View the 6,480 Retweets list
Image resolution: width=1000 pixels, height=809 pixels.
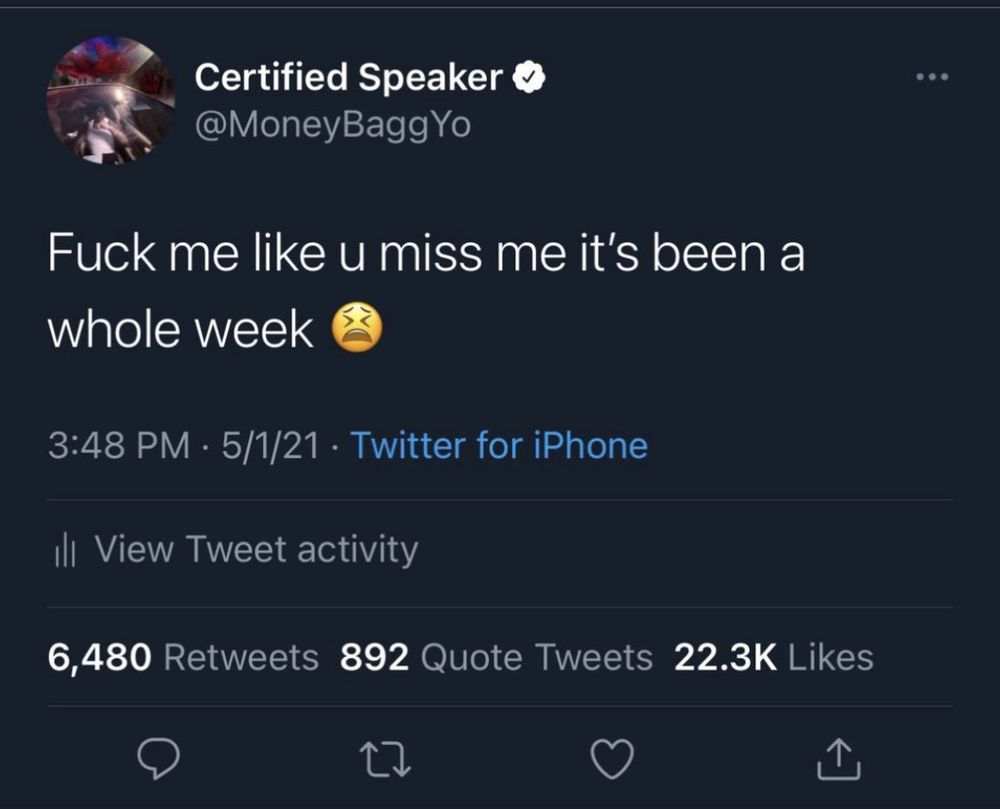[x=182, y=657]
